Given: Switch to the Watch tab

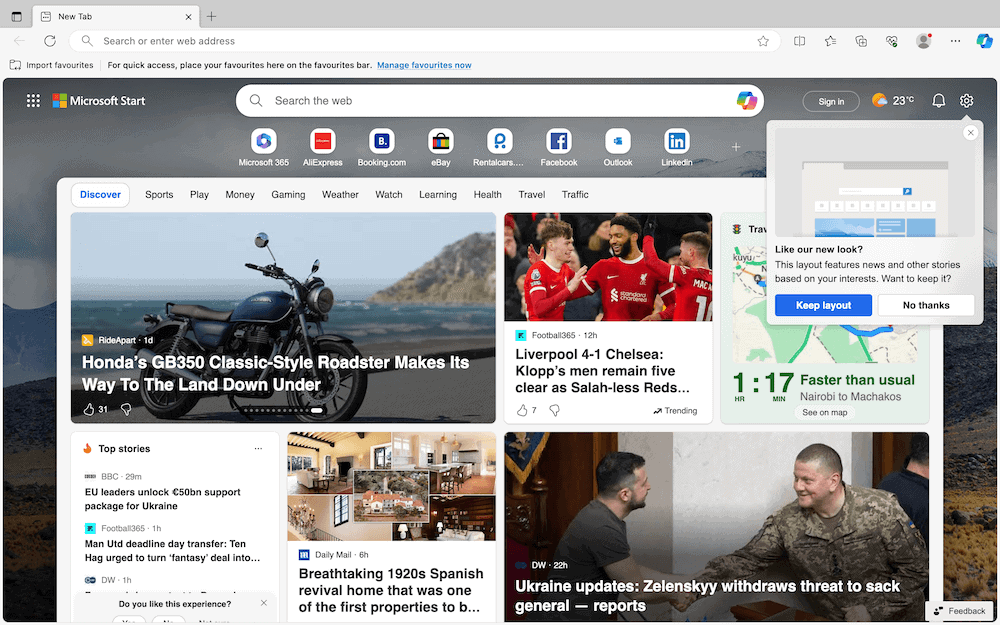Looking at the screenshot, I should 388,195.
